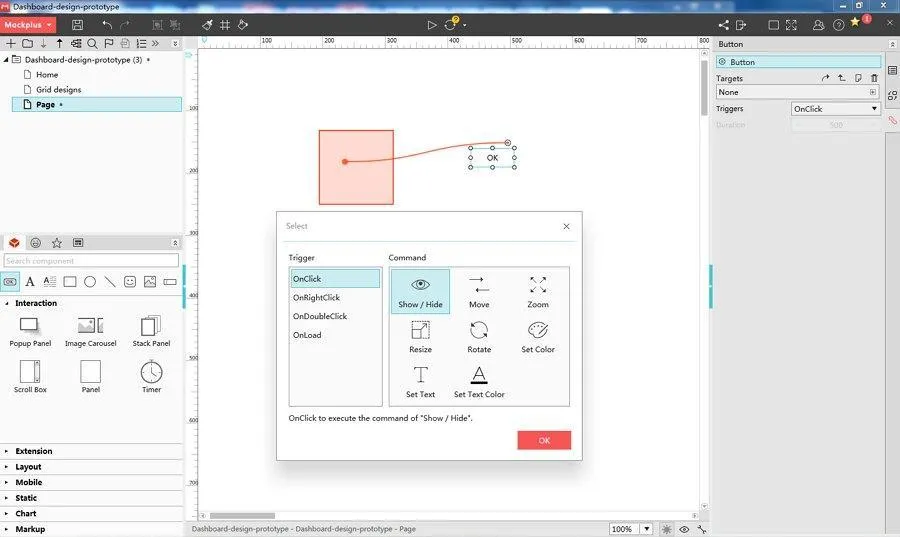
Task: Click the Search component field
Action: (x=91, y=260)
